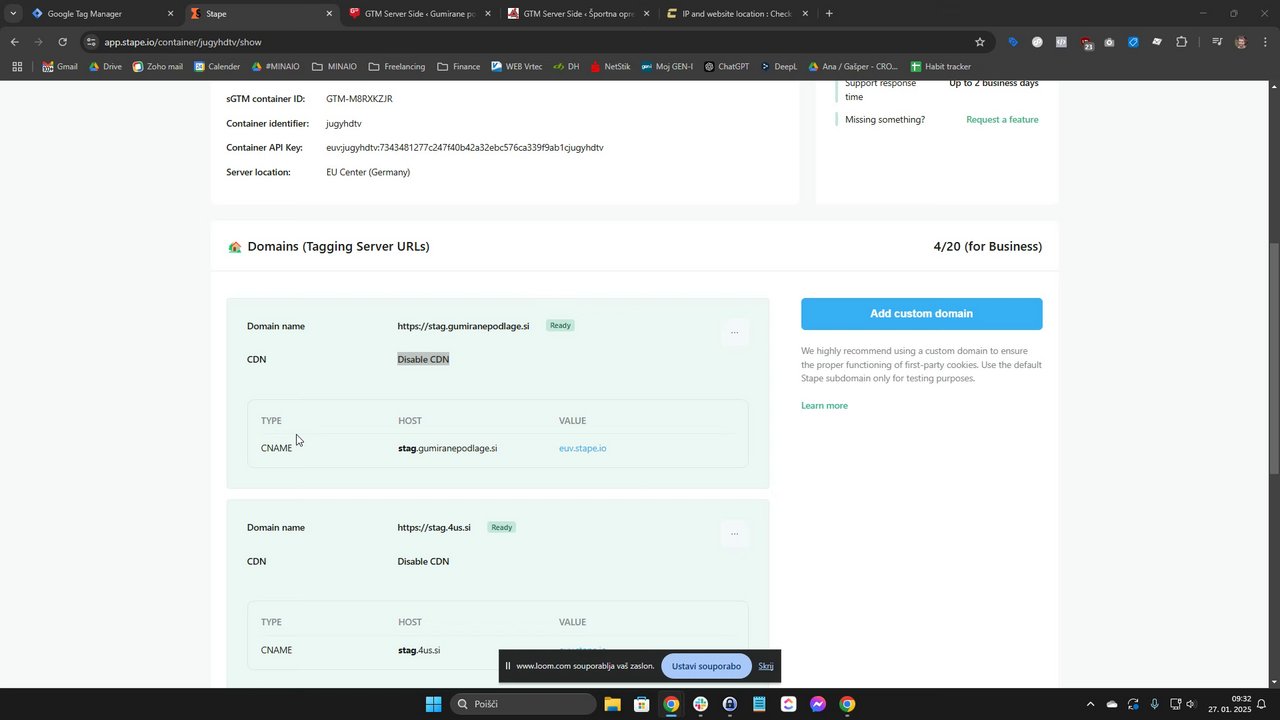Click the Container API Key value
The height and width of the screenshot is (720, 1280).
(465, 147)
